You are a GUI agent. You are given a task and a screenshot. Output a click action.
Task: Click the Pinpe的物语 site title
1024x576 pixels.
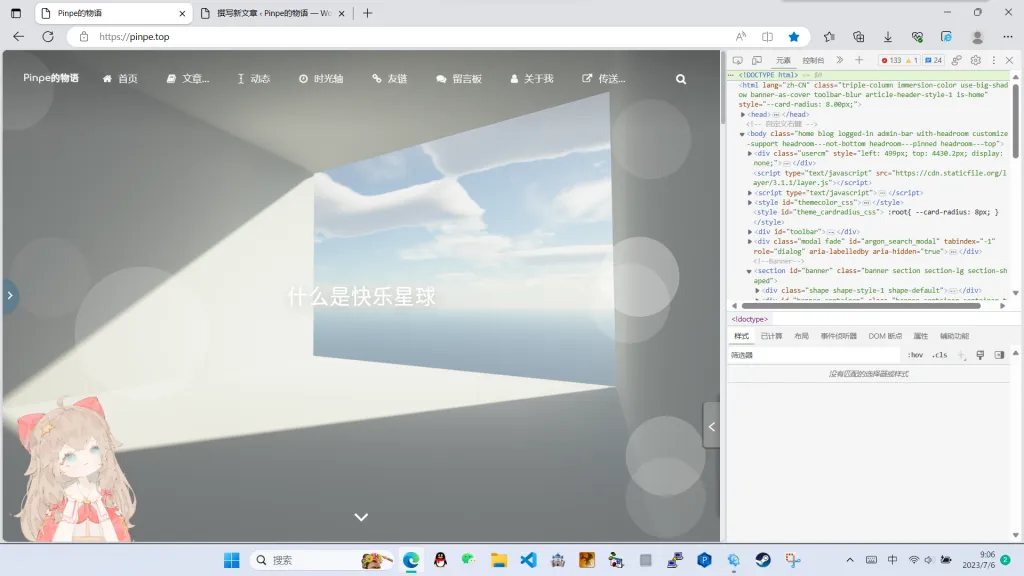pos(51,78)
